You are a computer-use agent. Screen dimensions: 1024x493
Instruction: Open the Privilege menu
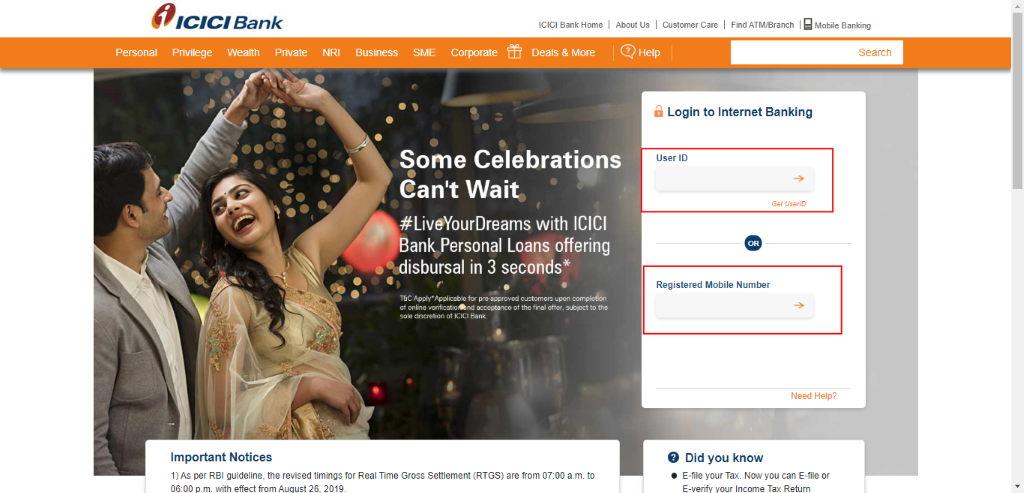[x=192, y=53]
